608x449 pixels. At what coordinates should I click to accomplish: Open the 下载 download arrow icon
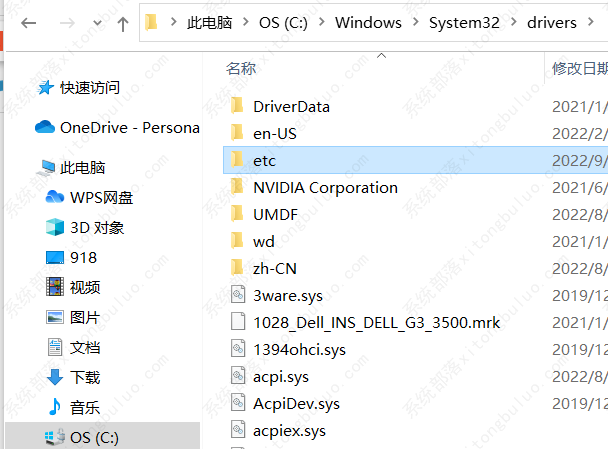[55, 377]
